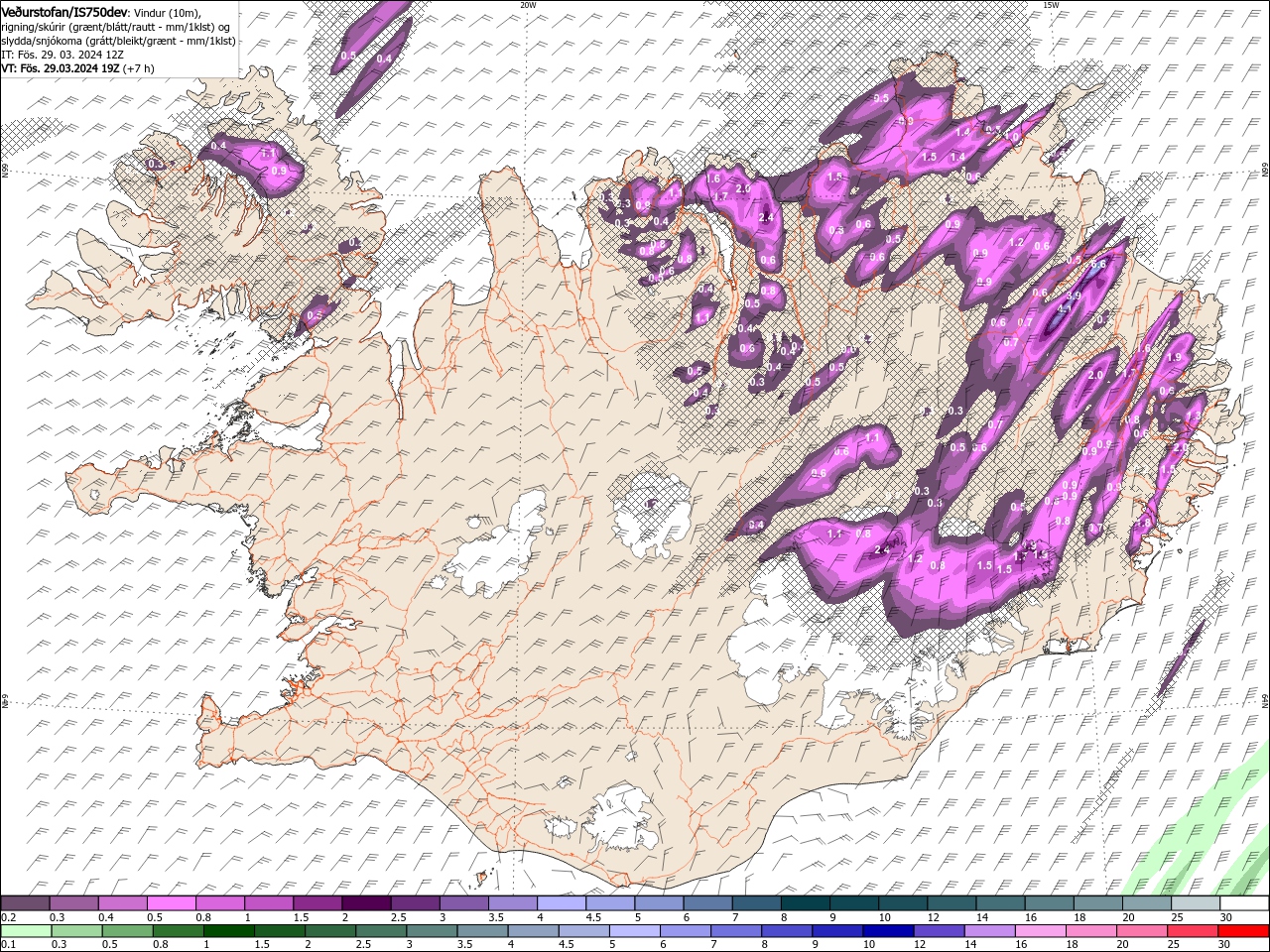Click the hot pink swatch labeled 20
Viewport: 1270px width, 952px height.
(x=1142, y=931)
